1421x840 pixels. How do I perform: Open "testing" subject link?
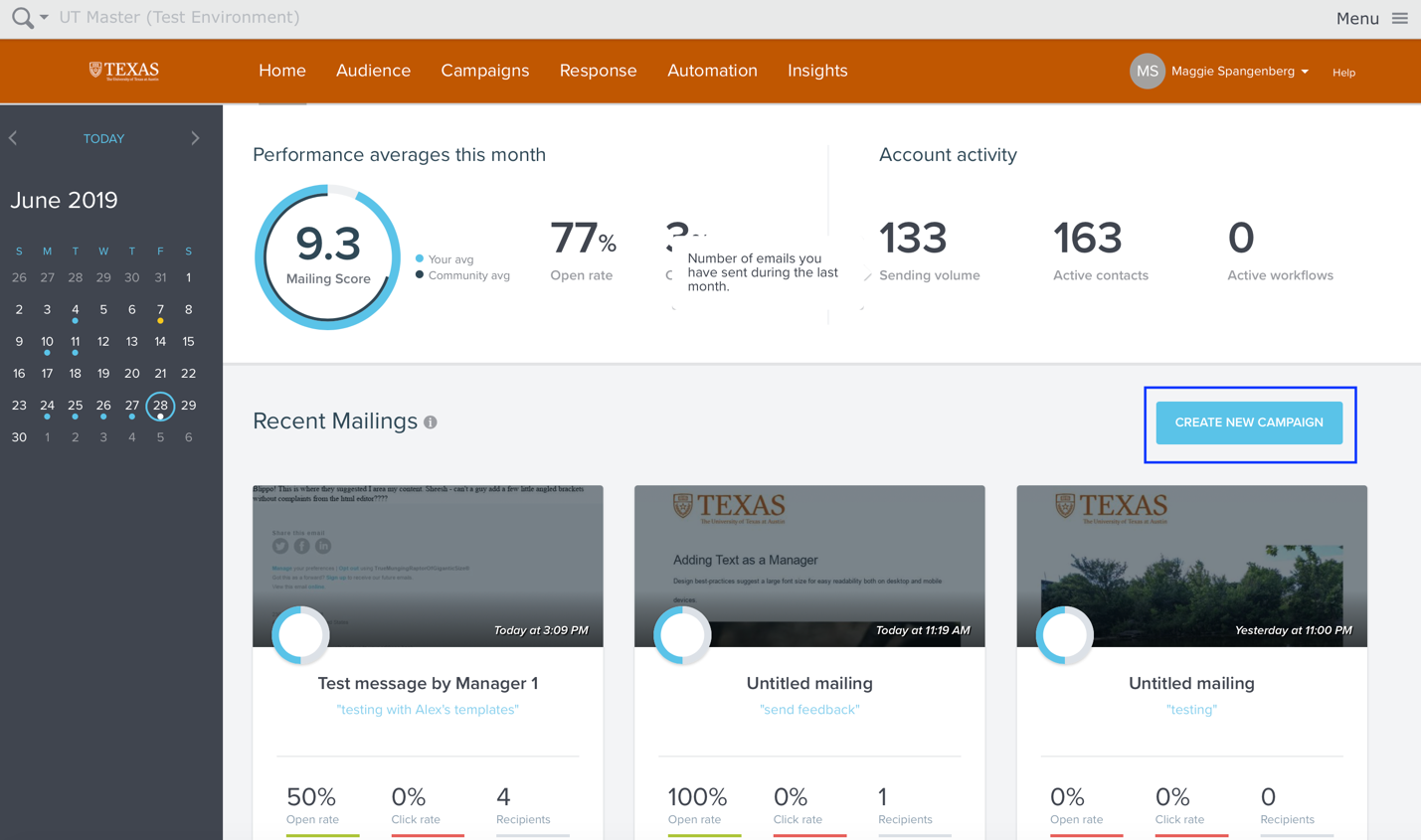point(1191,710)
